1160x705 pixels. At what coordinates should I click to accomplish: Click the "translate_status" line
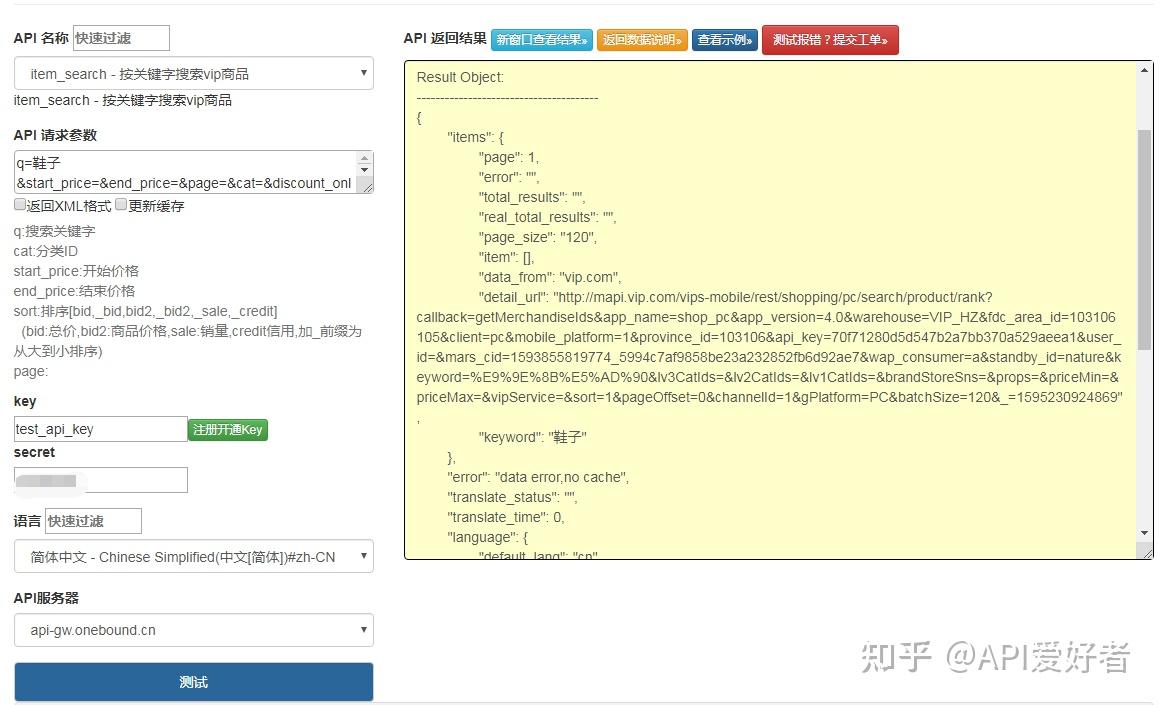[512, 497]
